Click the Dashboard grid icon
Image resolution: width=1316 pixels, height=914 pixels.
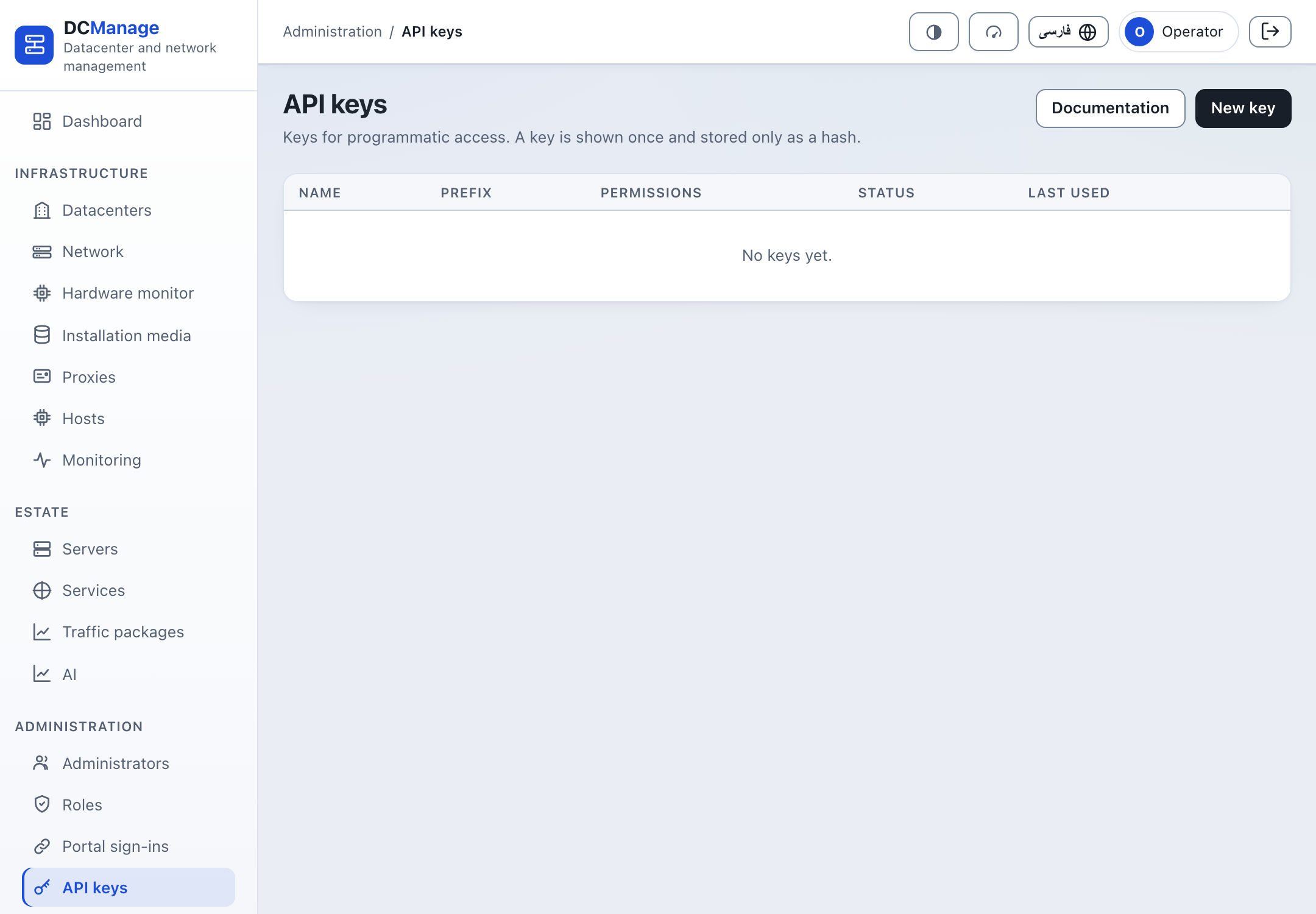42,121
